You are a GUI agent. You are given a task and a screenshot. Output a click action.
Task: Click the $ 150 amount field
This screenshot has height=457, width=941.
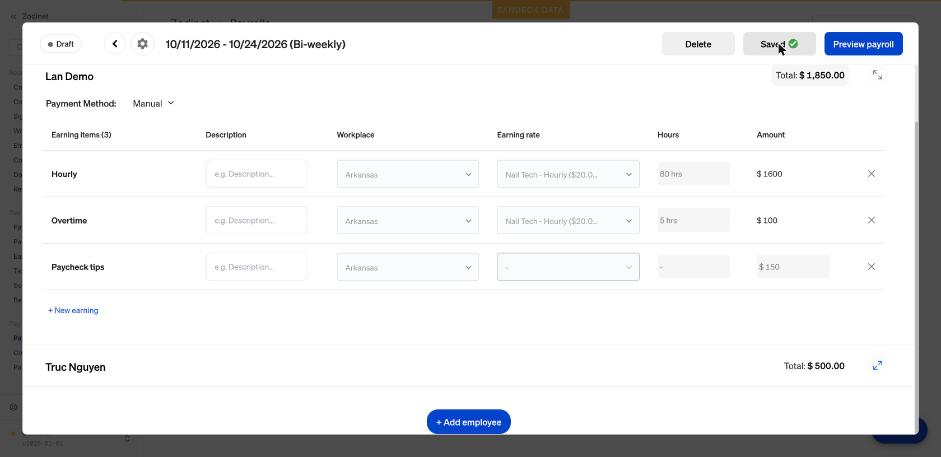coord(793,266)
